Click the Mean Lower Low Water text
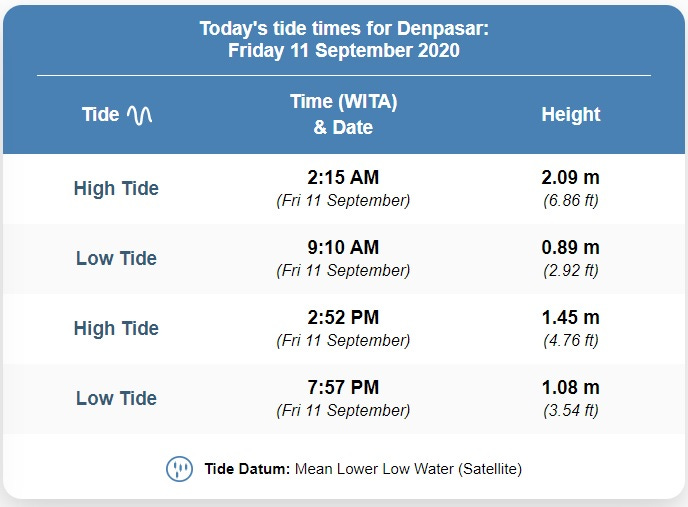The image size is (688, 507). click(374, 469)
